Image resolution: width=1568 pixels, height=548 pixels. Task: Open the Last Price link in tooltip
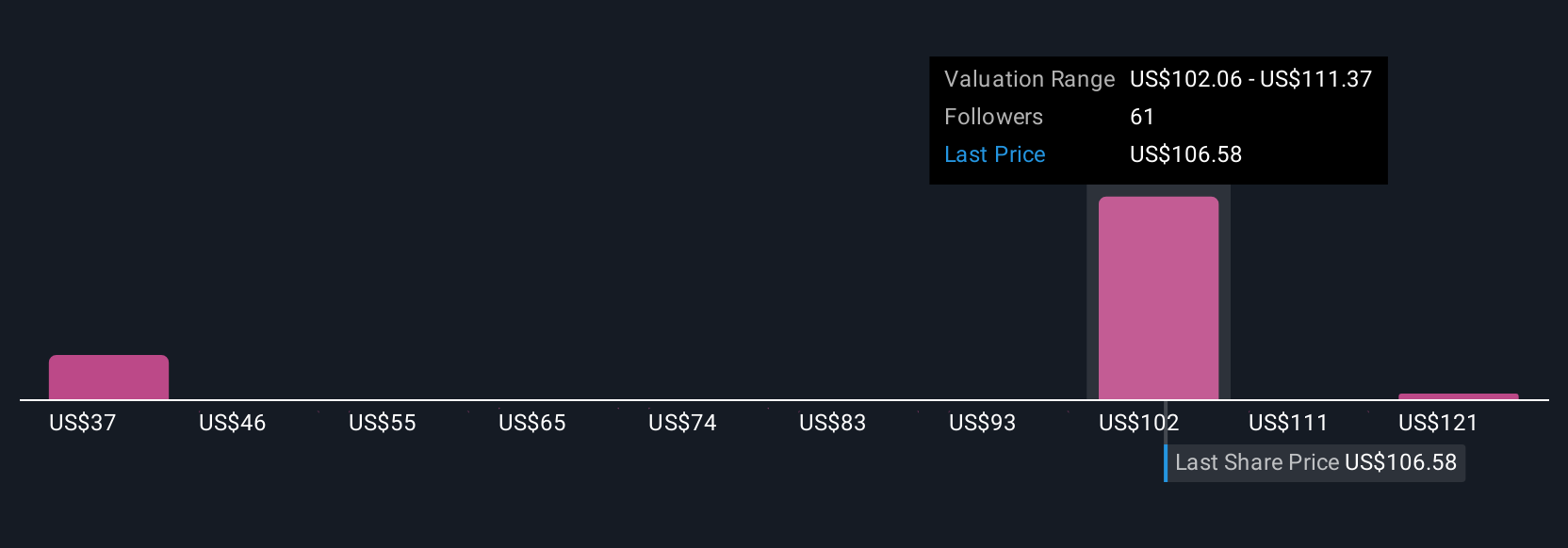pos(994,154)
